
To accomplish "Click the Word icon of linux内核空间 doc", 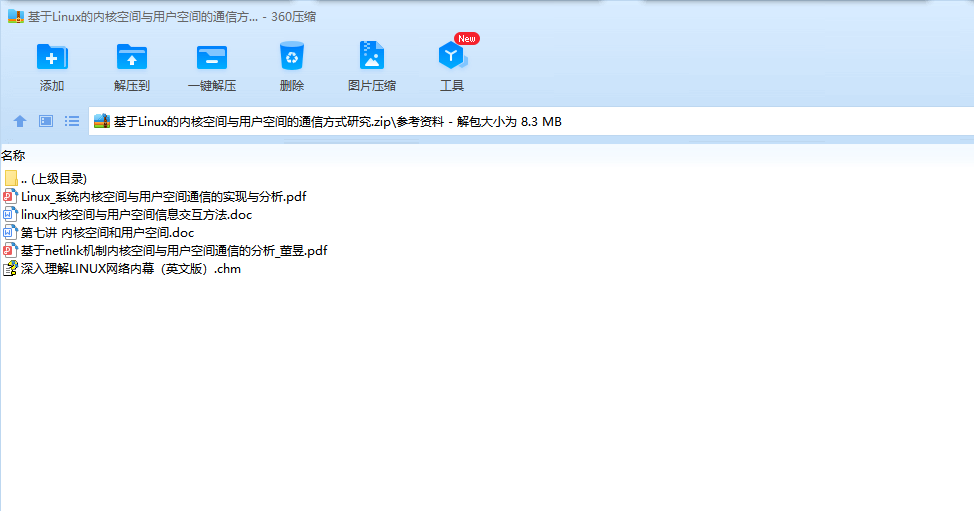I will [x=10, y=215].
